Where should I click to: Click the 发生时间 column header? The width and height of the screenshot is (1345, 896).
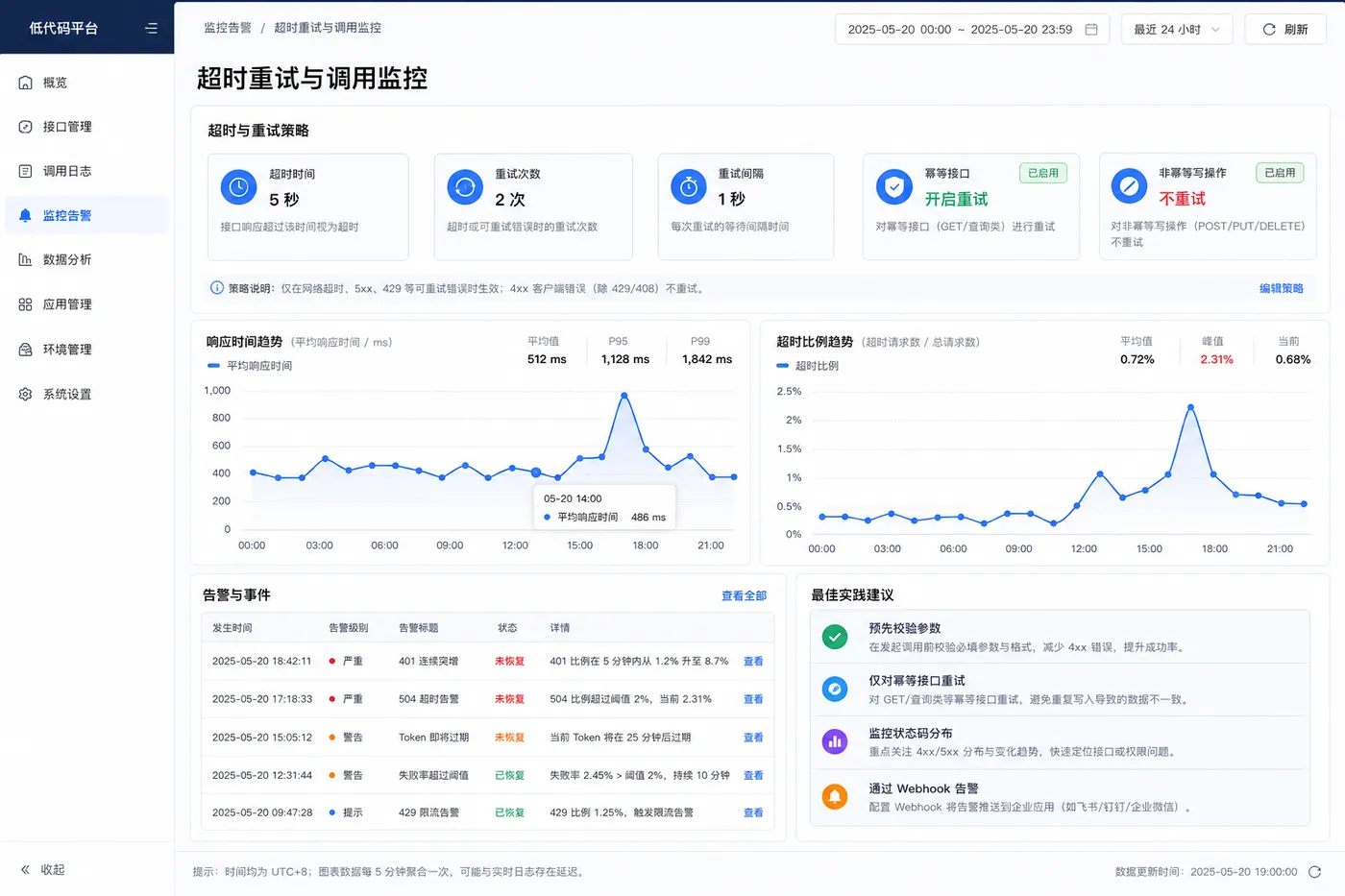(232, 628)
